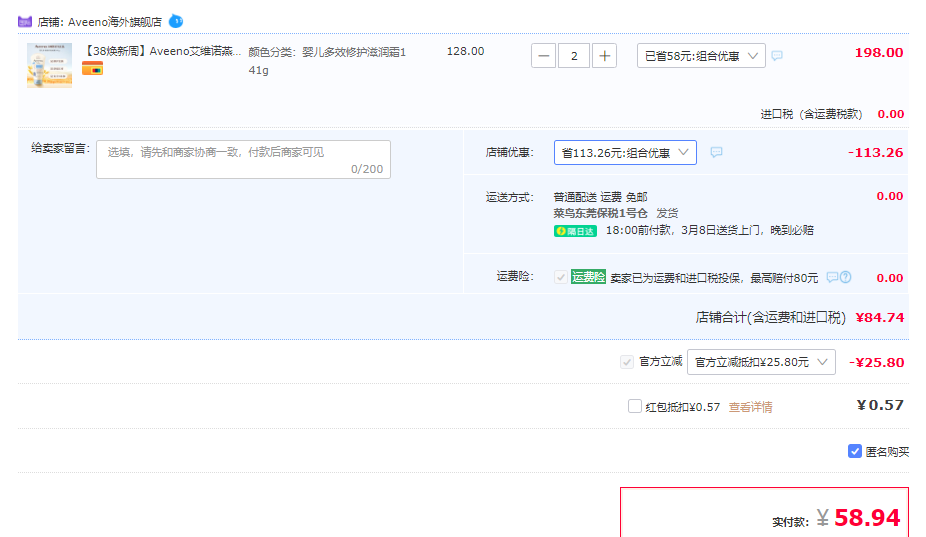The width and height of the screenshot is (926, 537).
Task: Click the green 隔日达 badge
Action: 575,231
